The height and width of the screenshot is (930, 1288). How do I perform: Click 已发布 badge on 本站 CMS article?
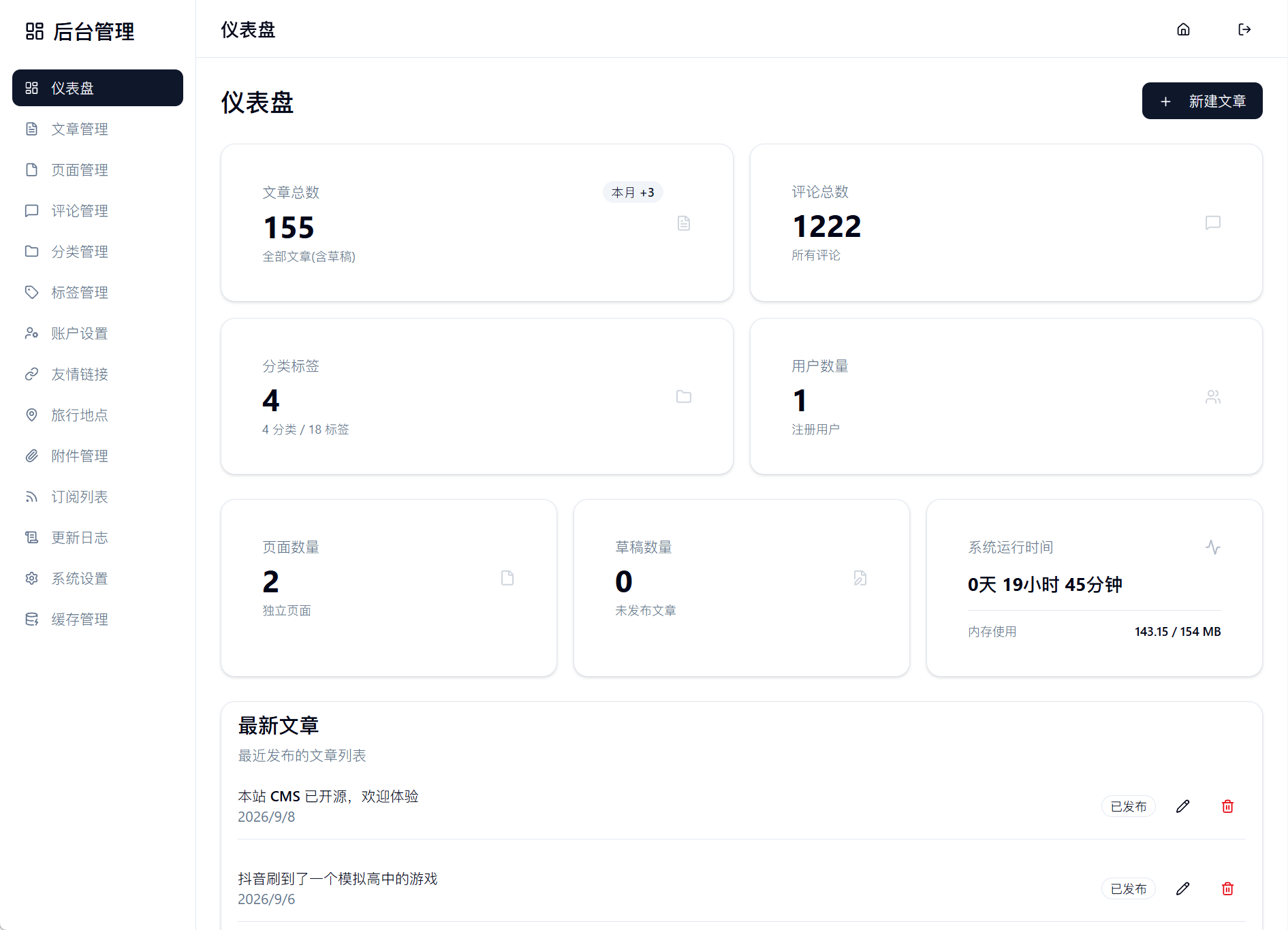pos(1129,806)
